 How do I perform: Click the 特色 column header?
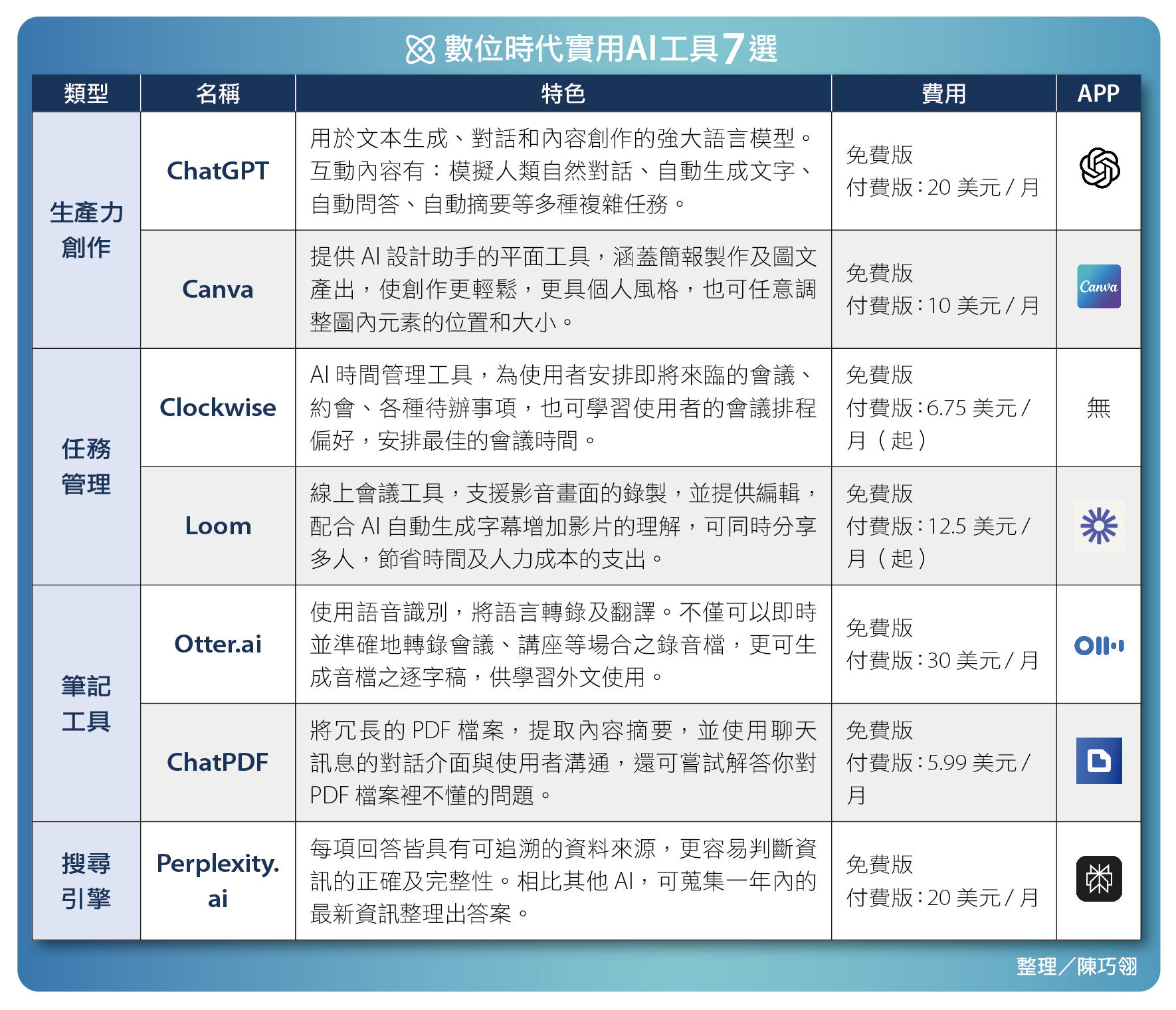coord(563,93)
